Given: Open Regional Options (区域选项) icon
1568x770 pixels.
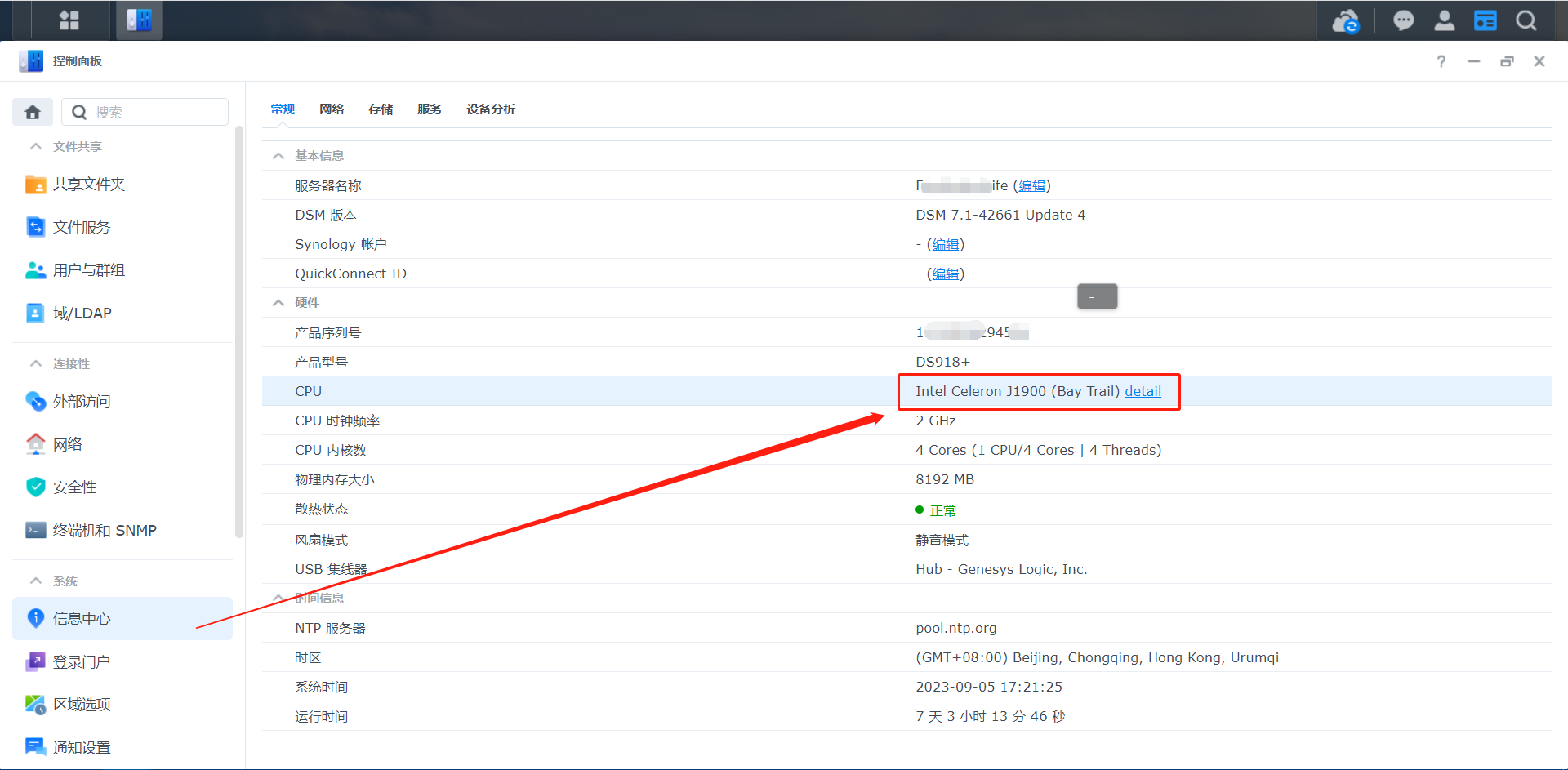Looking at the screenshot, I should (x=36, y=704).
